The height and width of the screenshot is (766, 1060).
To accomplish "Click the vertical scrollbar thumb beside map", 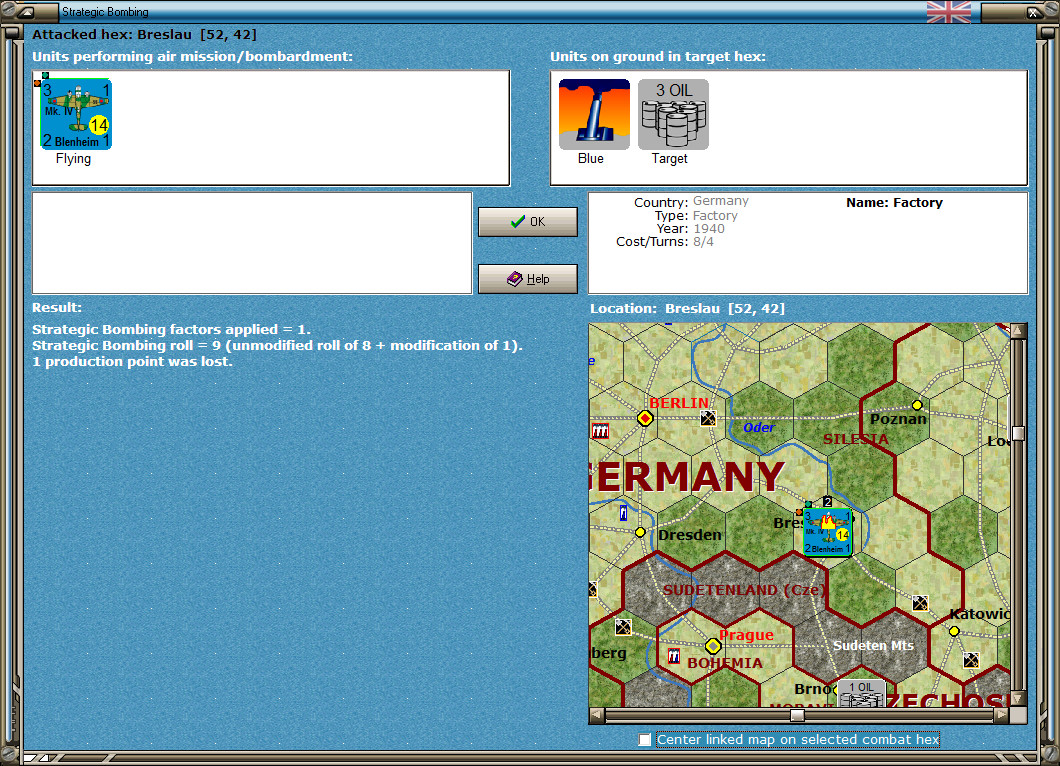I will [1018, 433].
